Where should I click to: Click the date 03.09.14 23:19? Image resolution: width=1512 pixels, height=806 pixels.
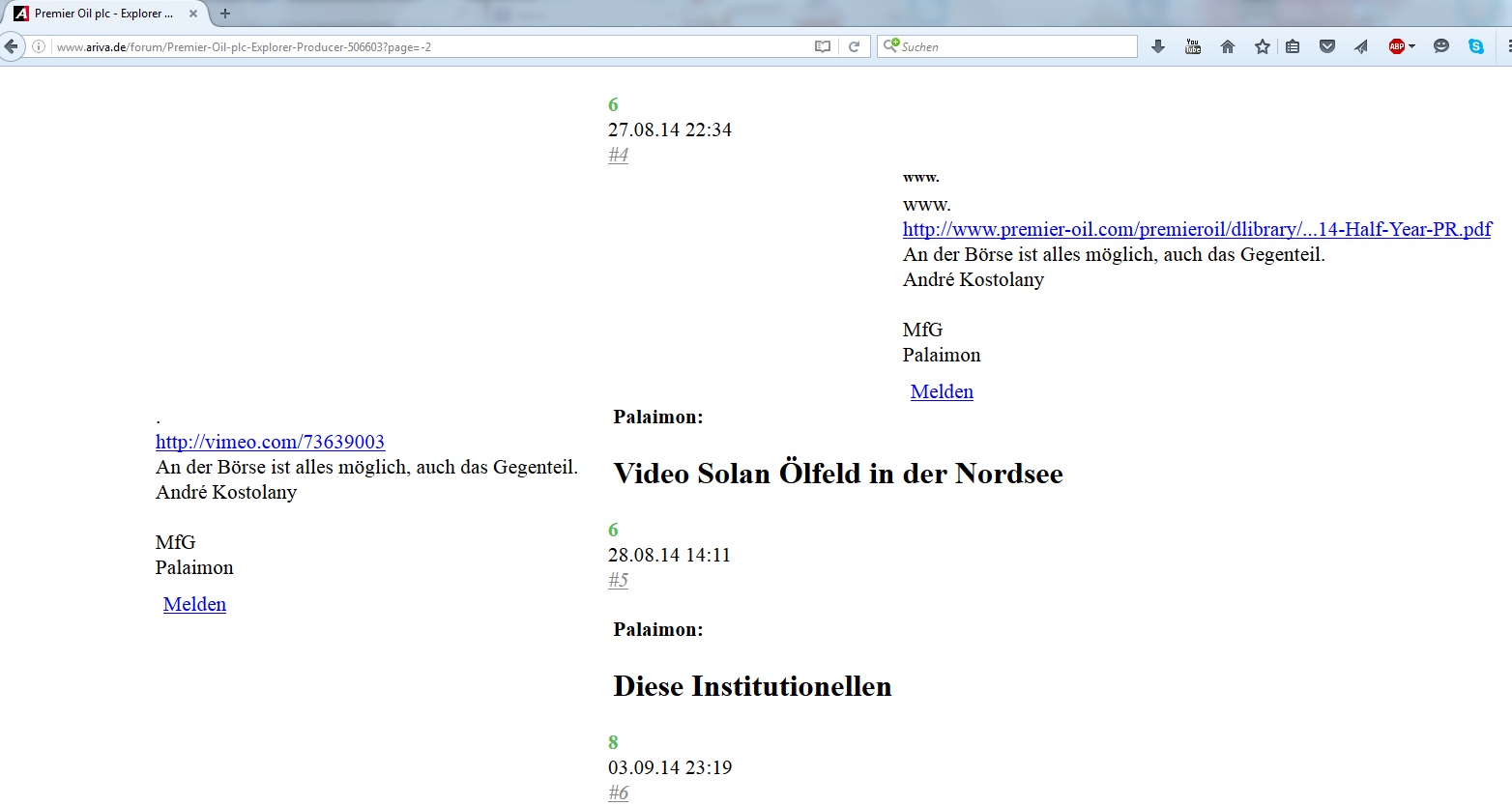670,767
